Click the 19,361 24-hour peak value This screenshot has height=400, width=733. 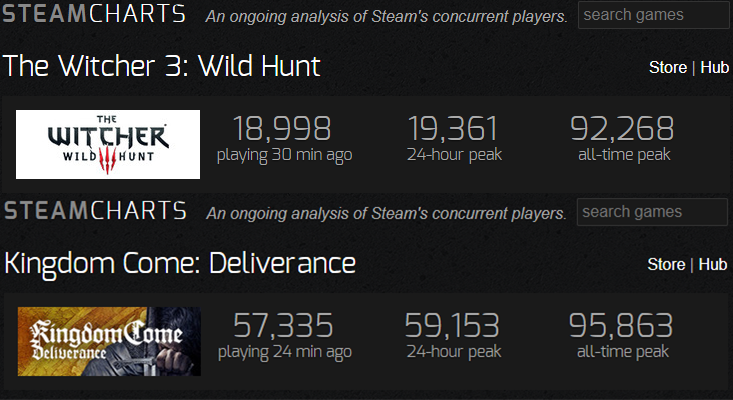click(453, 129)
